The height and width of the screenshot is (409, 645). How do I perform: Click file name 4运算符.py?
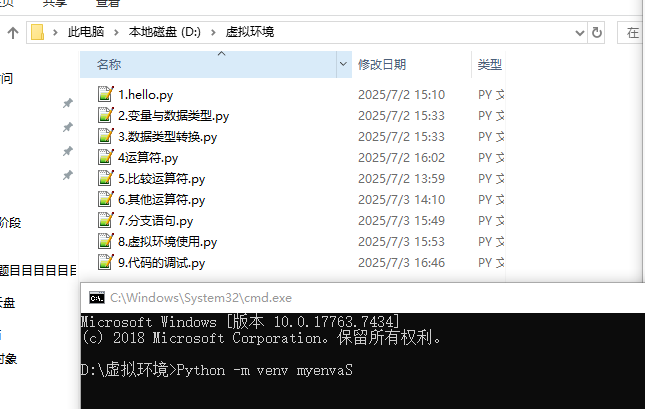click(x=148, y=158)
